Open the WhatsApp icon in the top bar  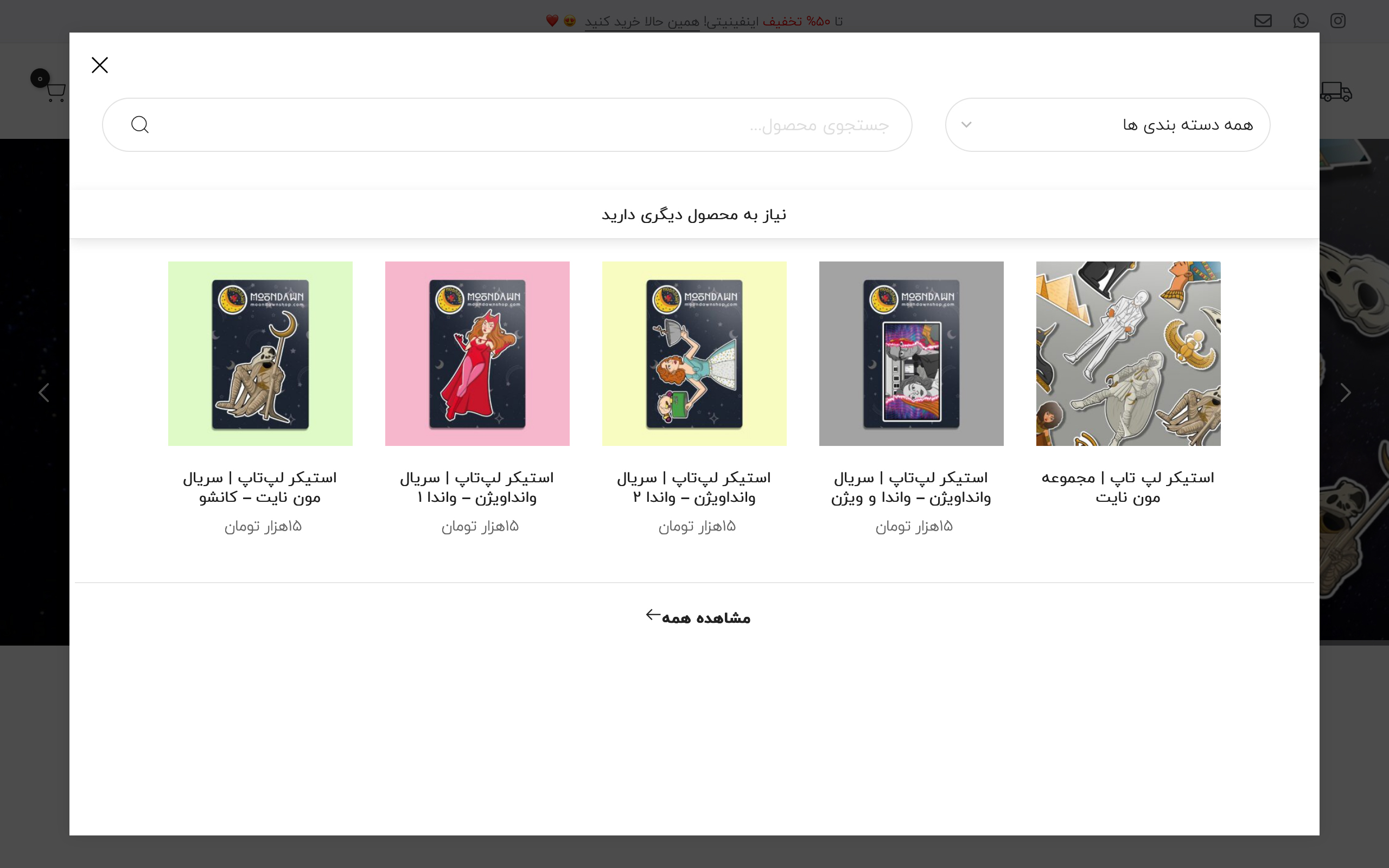pos(1301,21)
